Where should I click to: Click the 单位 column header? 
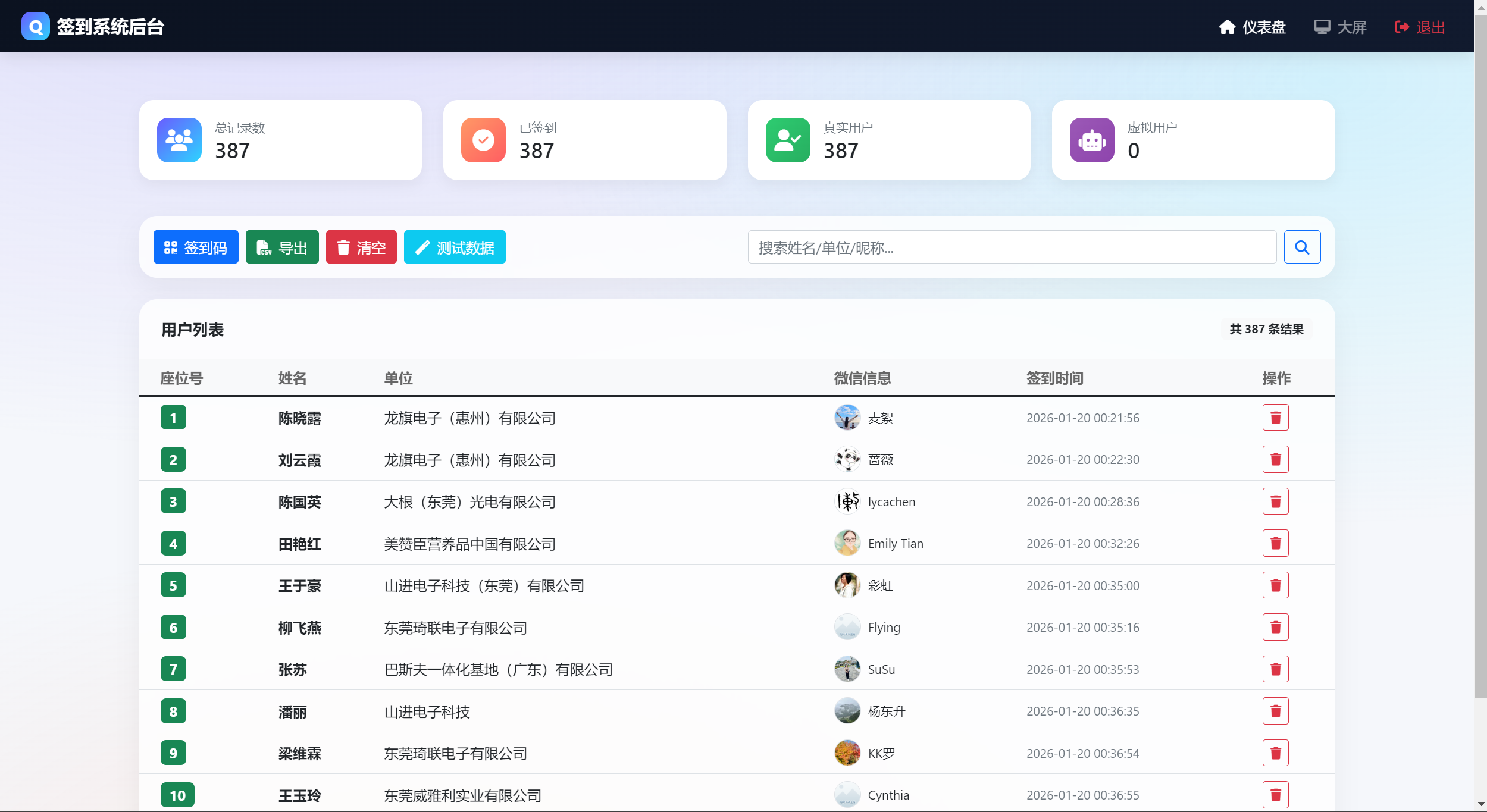[x=399, y=378]
